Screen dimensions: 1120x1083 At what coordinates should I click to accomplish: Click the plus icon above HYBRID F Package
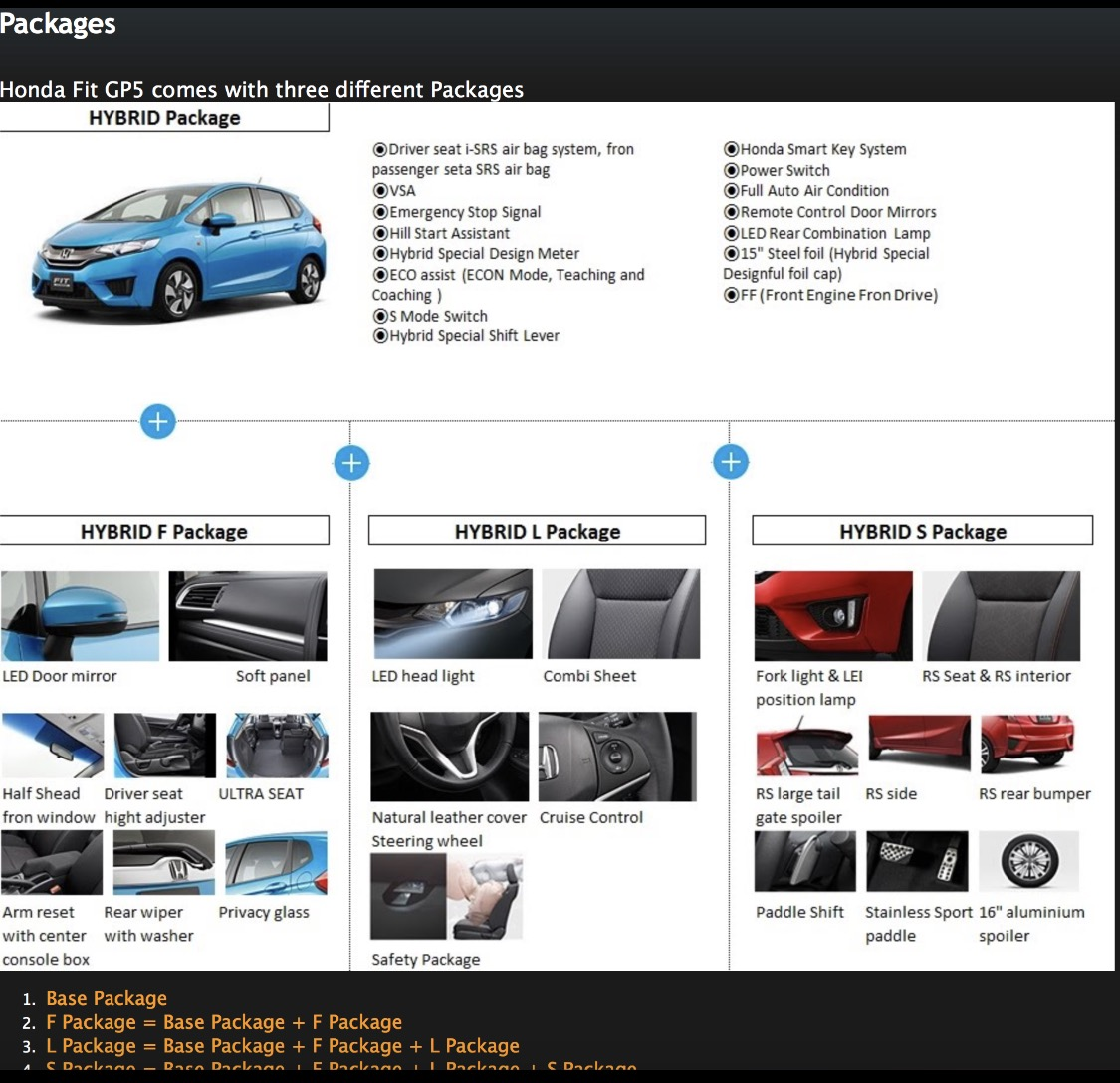[x=158, y=421]
